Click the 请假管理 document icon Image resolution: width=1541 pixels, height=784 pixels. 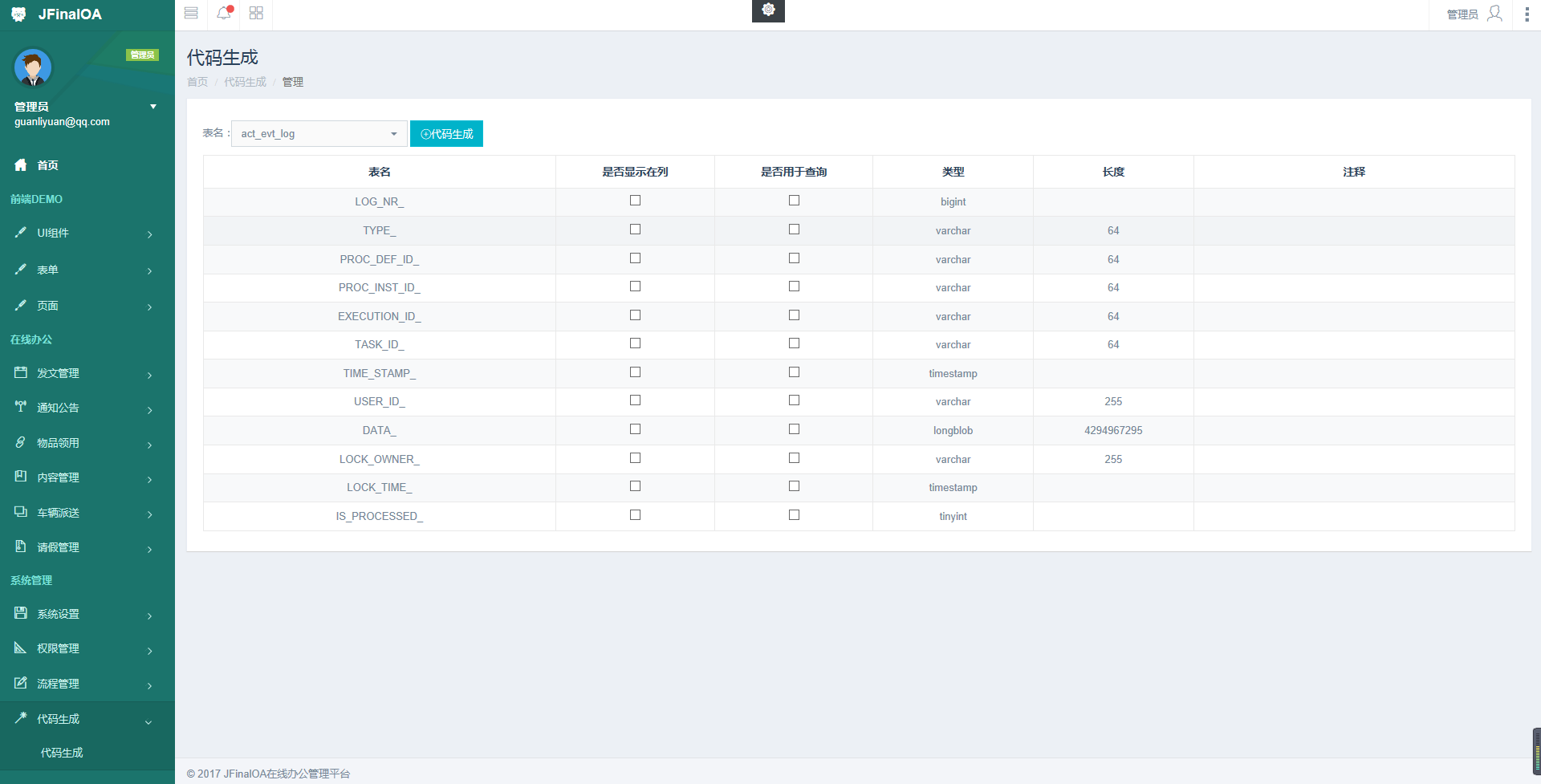tap(21, 546)
